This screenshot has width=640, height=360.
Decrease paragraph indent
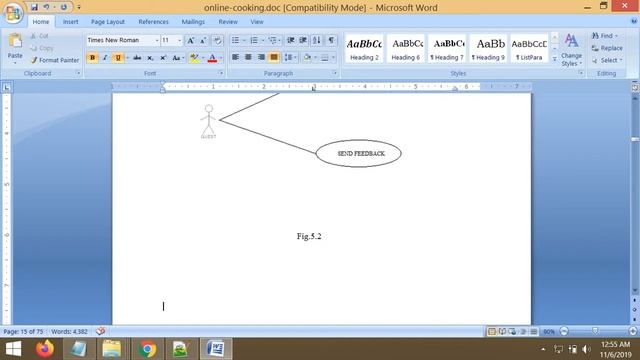[x=291, y=40]
